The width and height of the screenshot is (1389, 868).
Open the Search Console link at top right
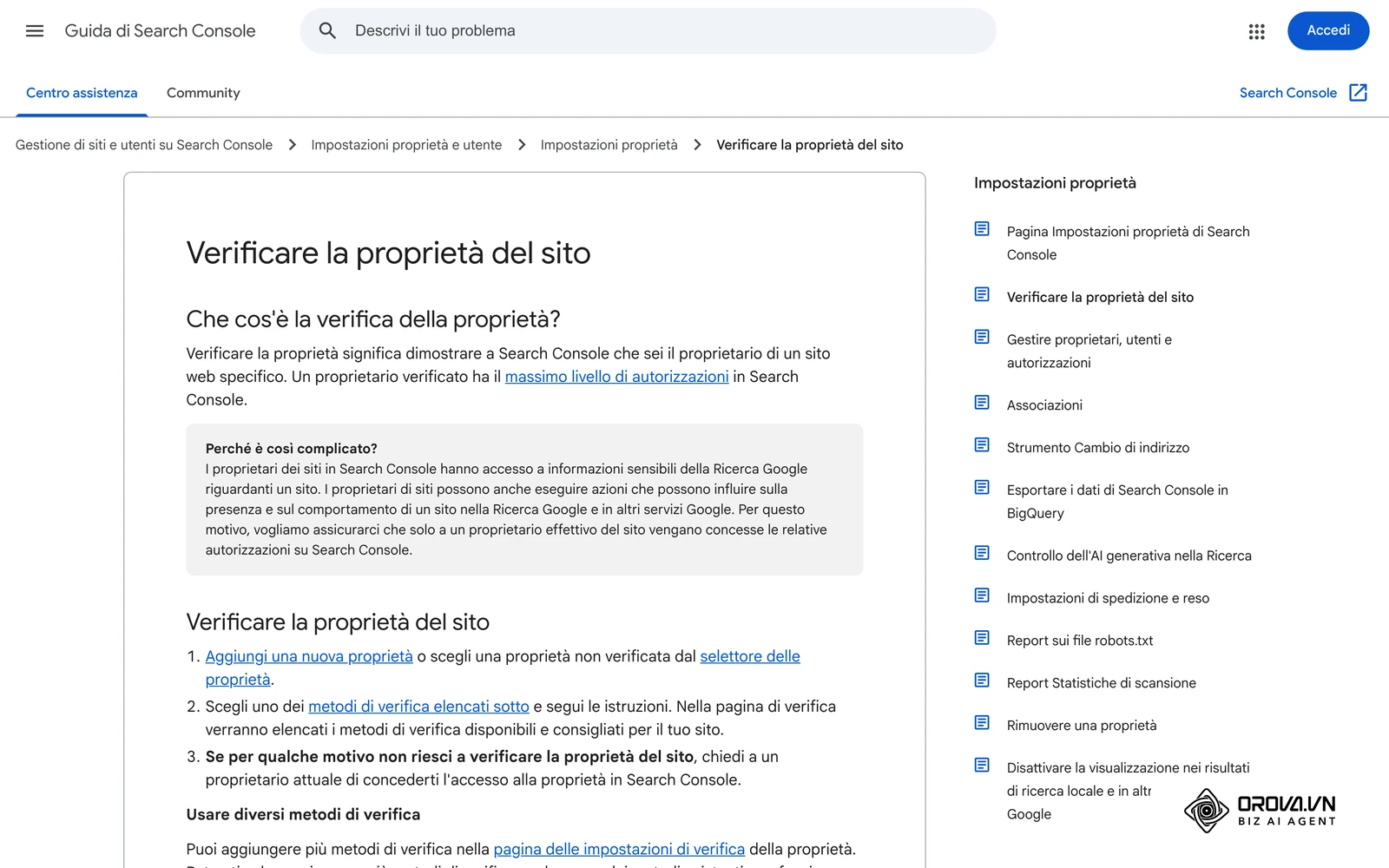pos(1287,93)
